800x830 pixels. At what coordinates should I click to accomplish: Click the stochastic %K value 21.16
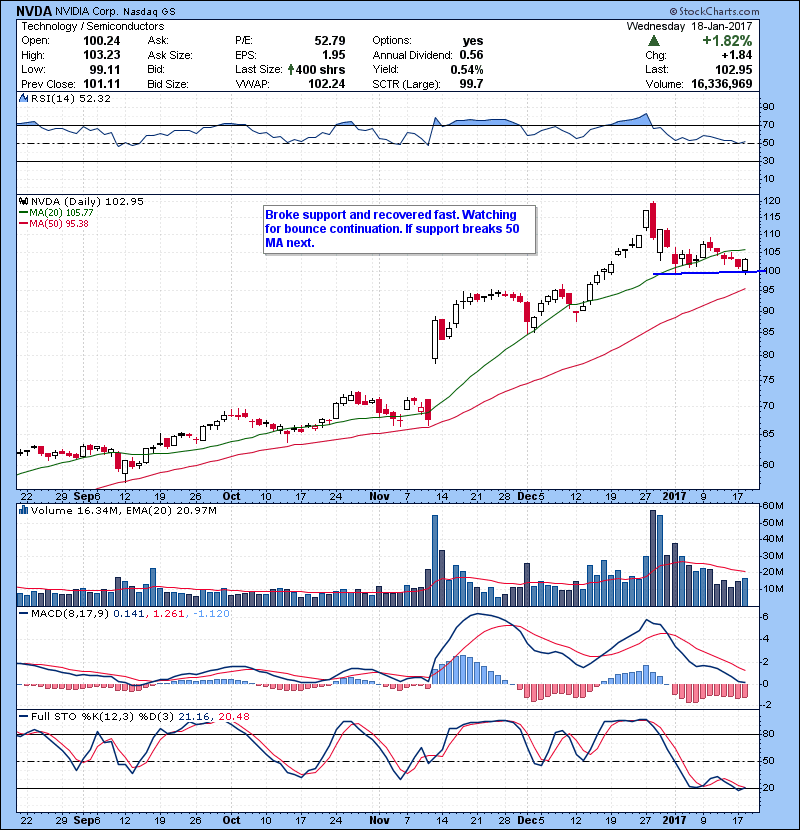[x=194, y=716]
